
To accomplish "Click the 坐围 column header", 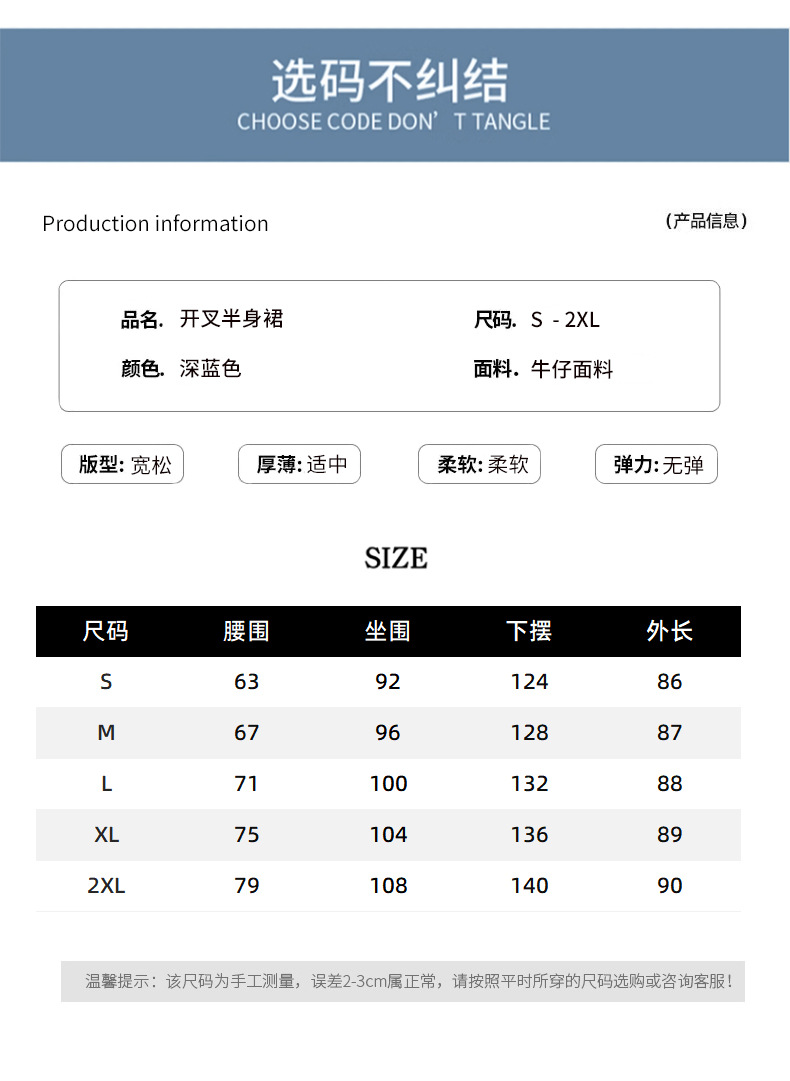I will [x=387, y=631].
